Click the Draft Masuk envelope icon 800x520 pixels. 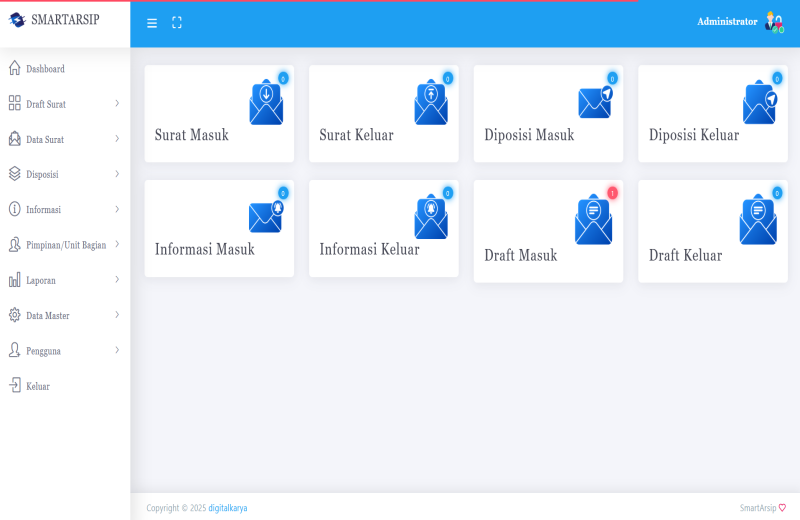pyautogui.click(x=593, y=220)
